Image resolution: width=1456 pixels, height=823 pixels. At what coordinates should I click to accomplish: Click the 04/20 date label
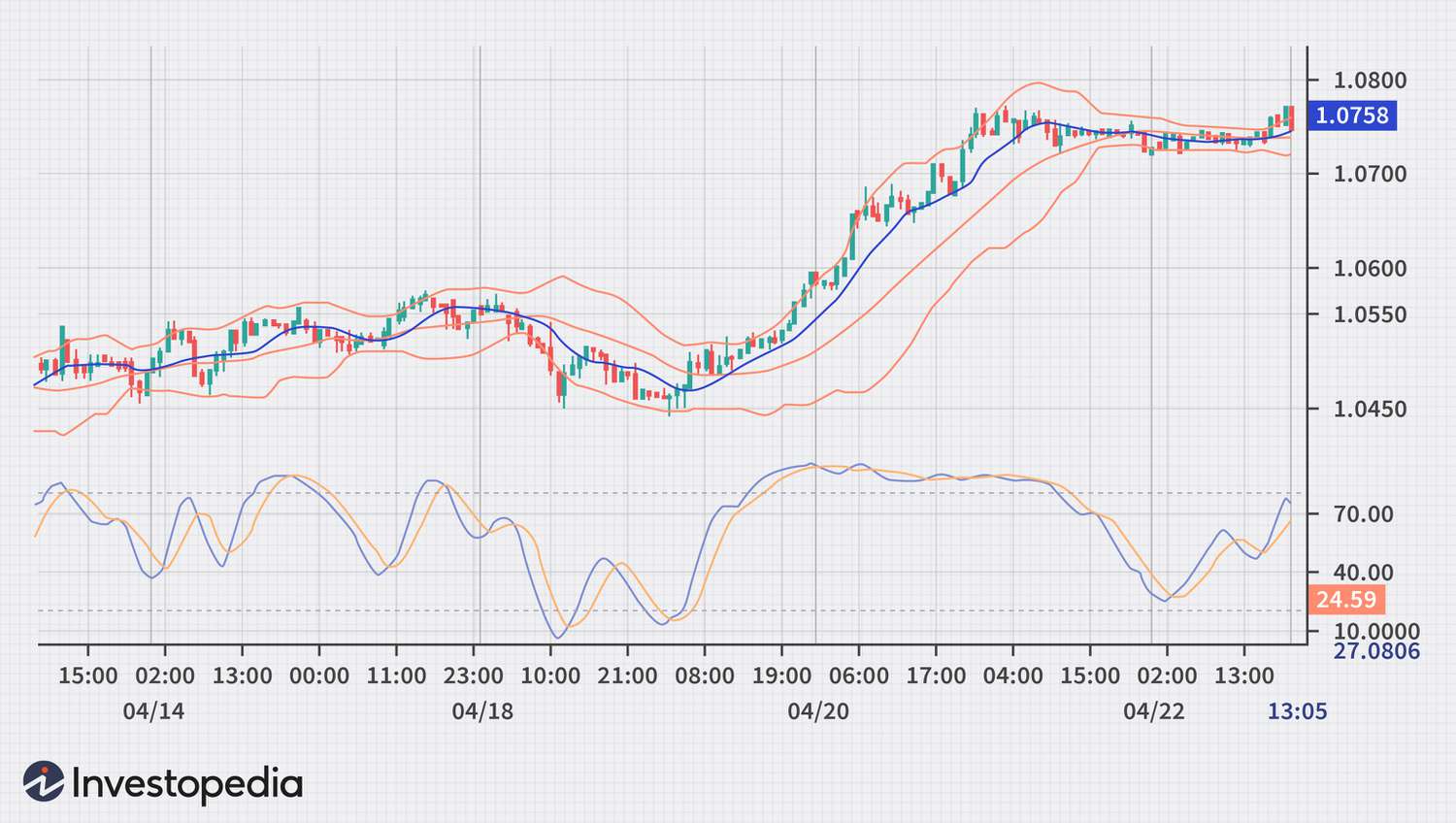click(x=818, y=711)
